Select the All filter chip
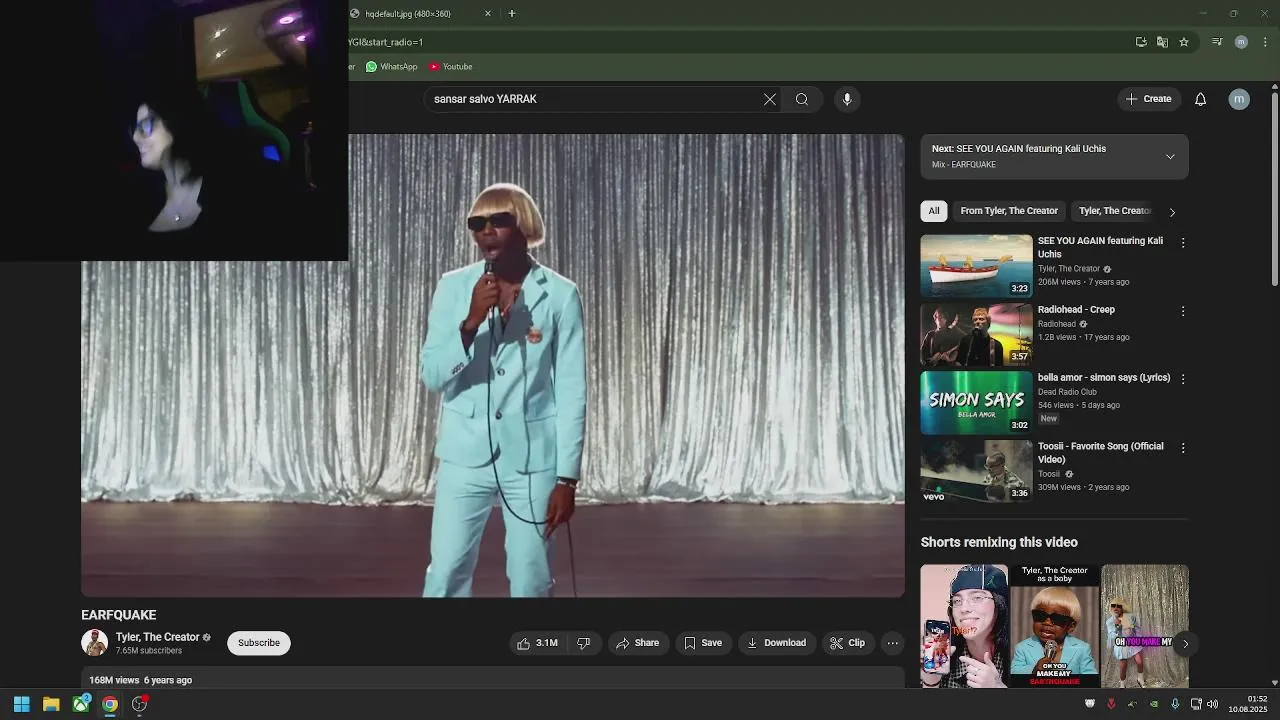 [x=934, y=211]
